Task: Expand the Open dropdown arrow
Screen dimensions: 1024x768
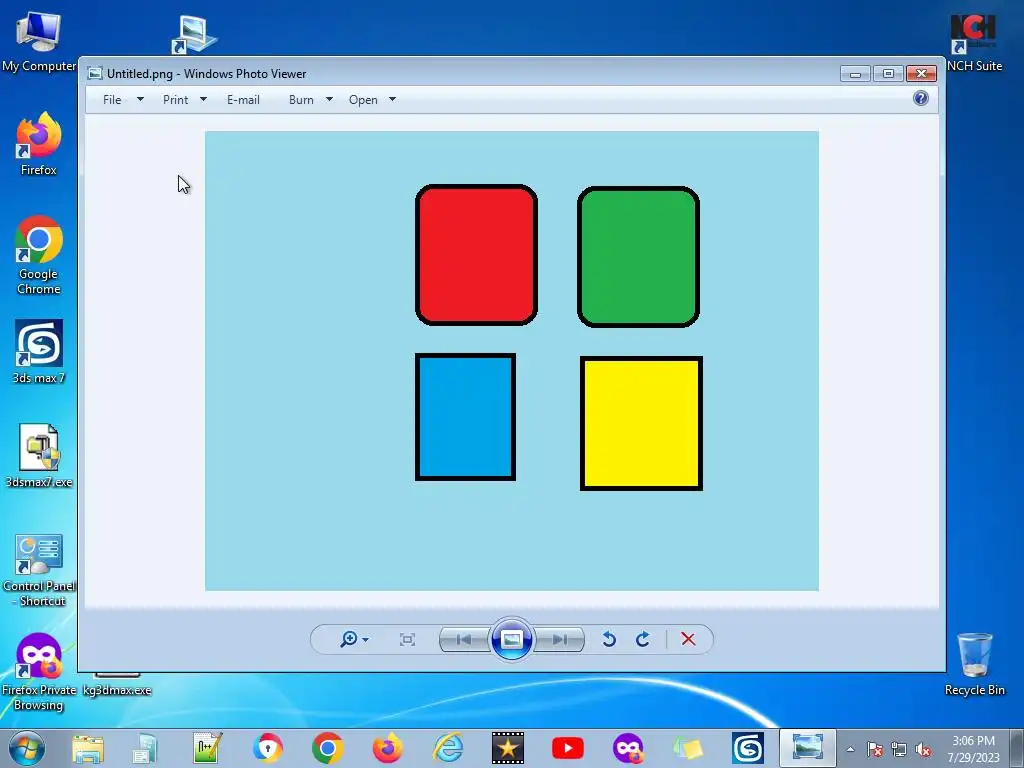Action: pyautogui.click(x=392, y=99)
